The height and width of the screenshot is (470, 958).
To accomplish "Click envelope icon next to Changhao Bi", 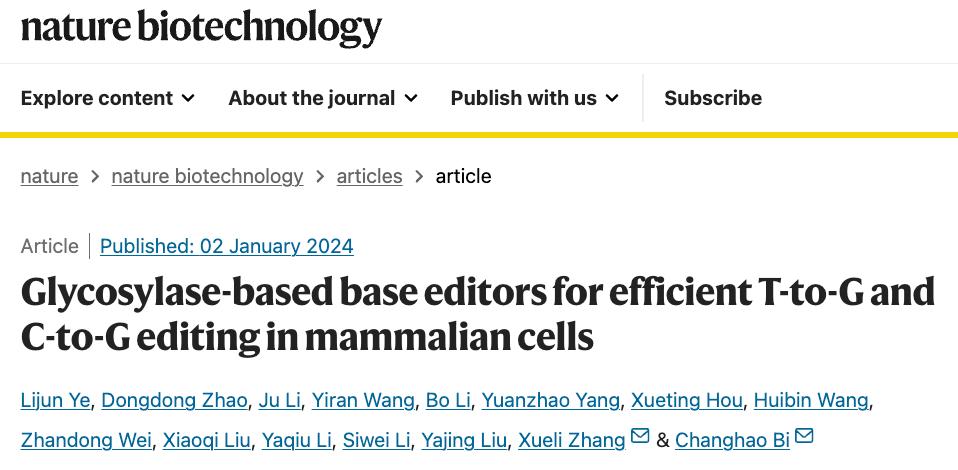I will 804,436.
